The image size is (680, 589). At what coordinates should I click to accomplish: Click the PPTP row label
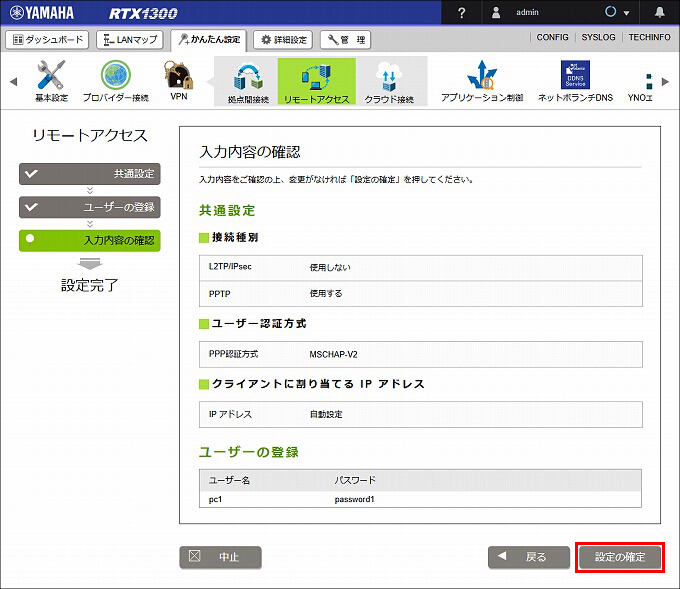219,294
